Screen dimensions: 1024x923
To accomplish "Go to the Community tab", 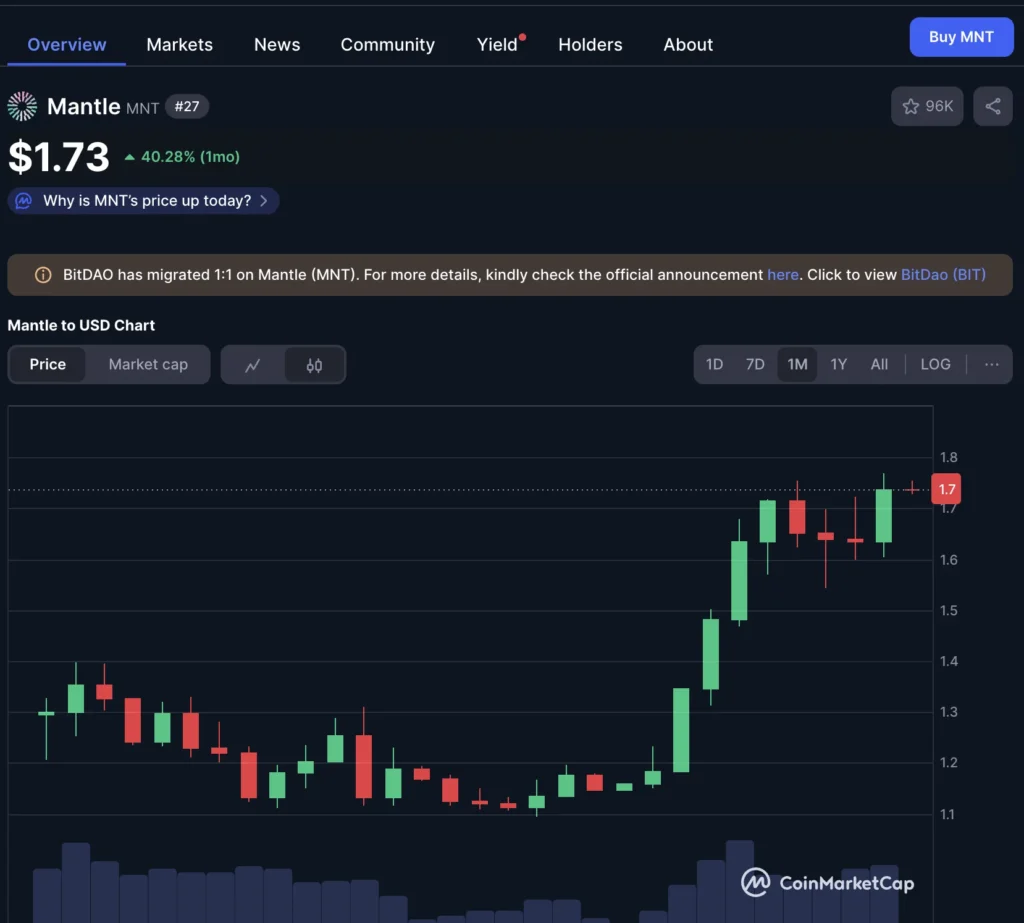I will [x=387, y=44].
